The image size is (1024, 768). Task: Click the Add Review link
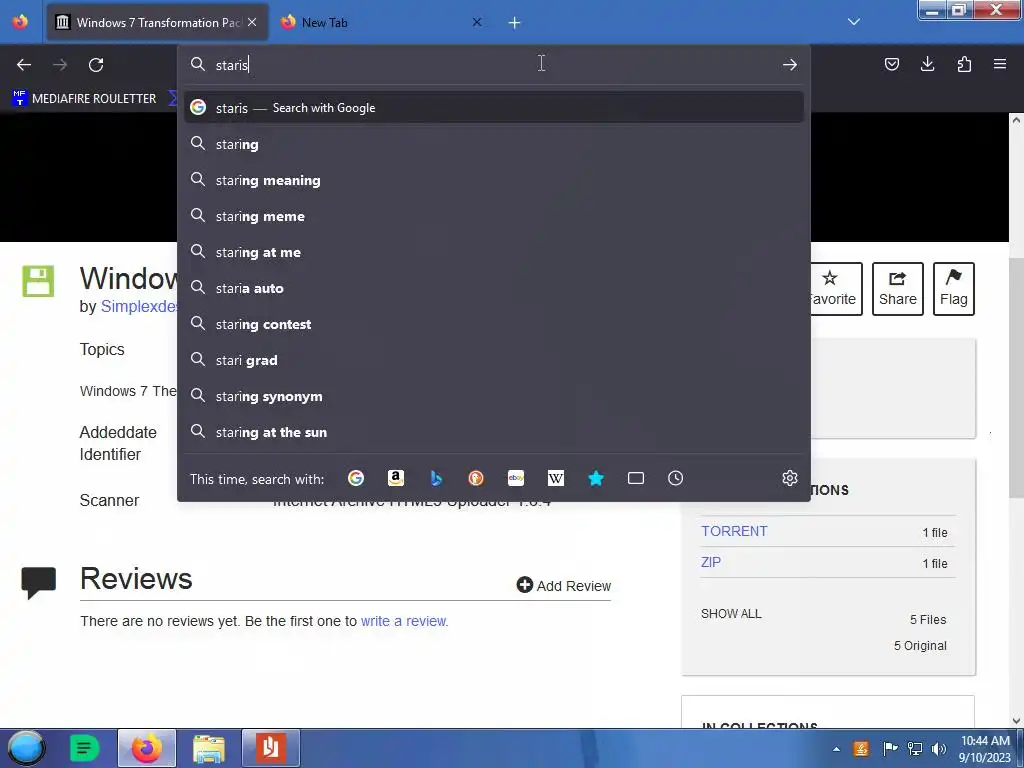pos(564,586)
